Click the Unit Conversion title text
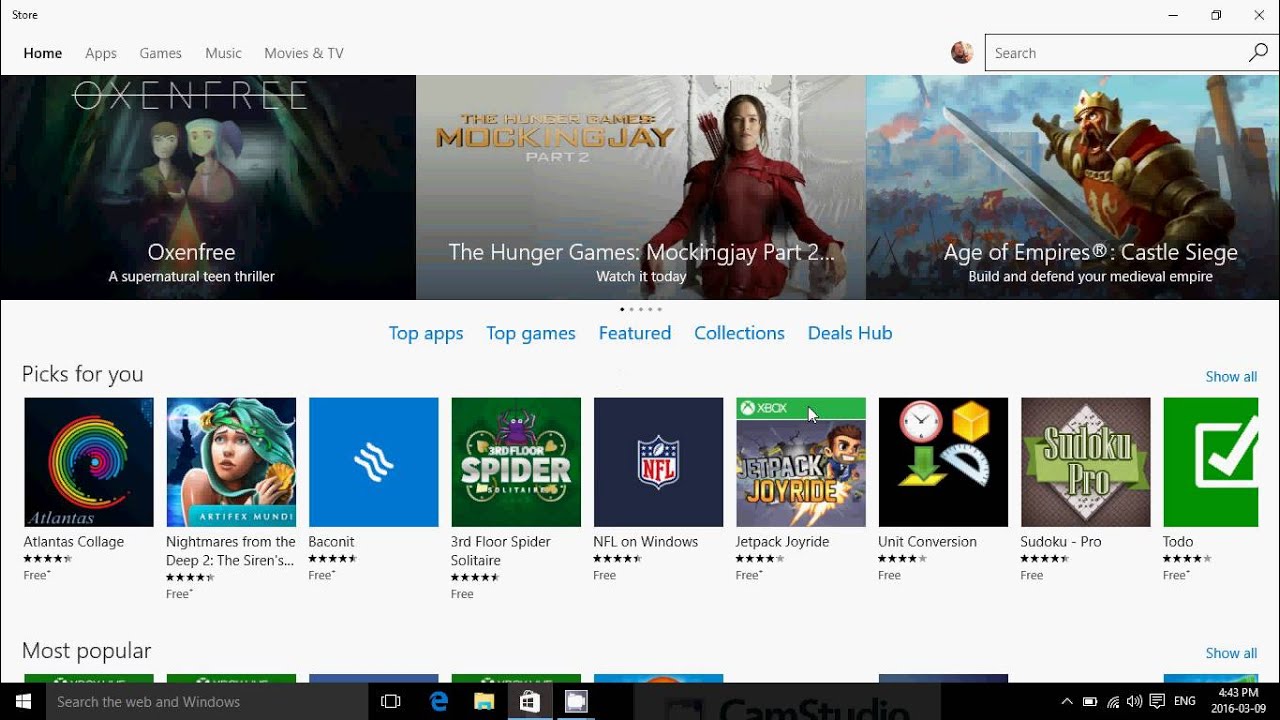Image resolution: width=1280 pixels, height=720 pixels. (927, 541)
